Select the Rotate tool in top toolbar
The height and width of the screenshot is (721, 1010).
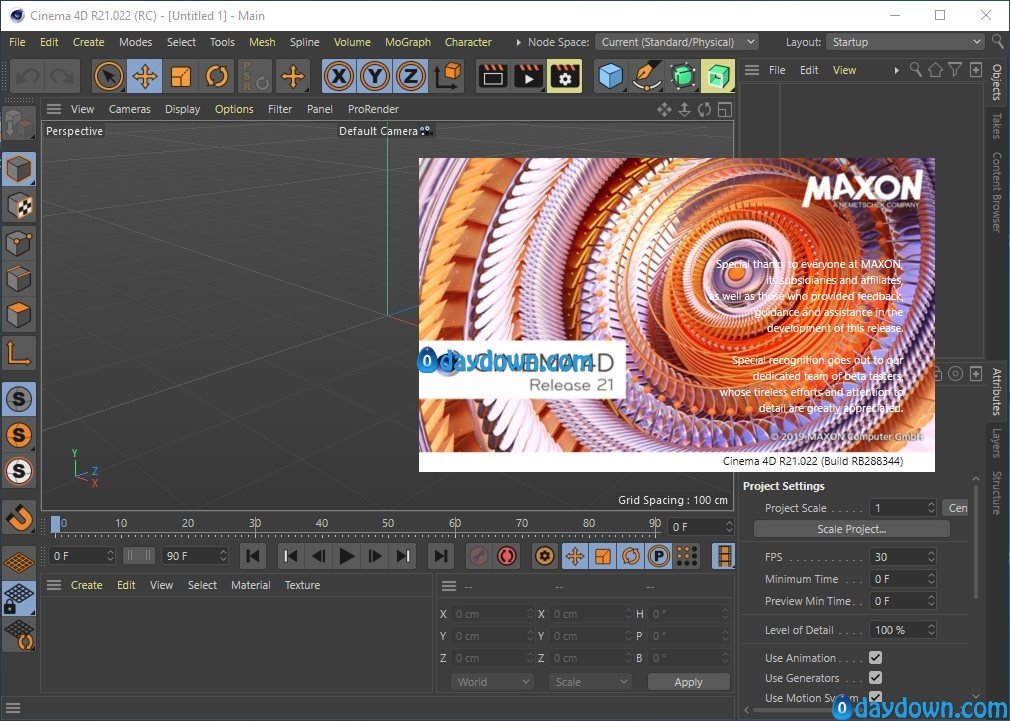click(217, 76)
